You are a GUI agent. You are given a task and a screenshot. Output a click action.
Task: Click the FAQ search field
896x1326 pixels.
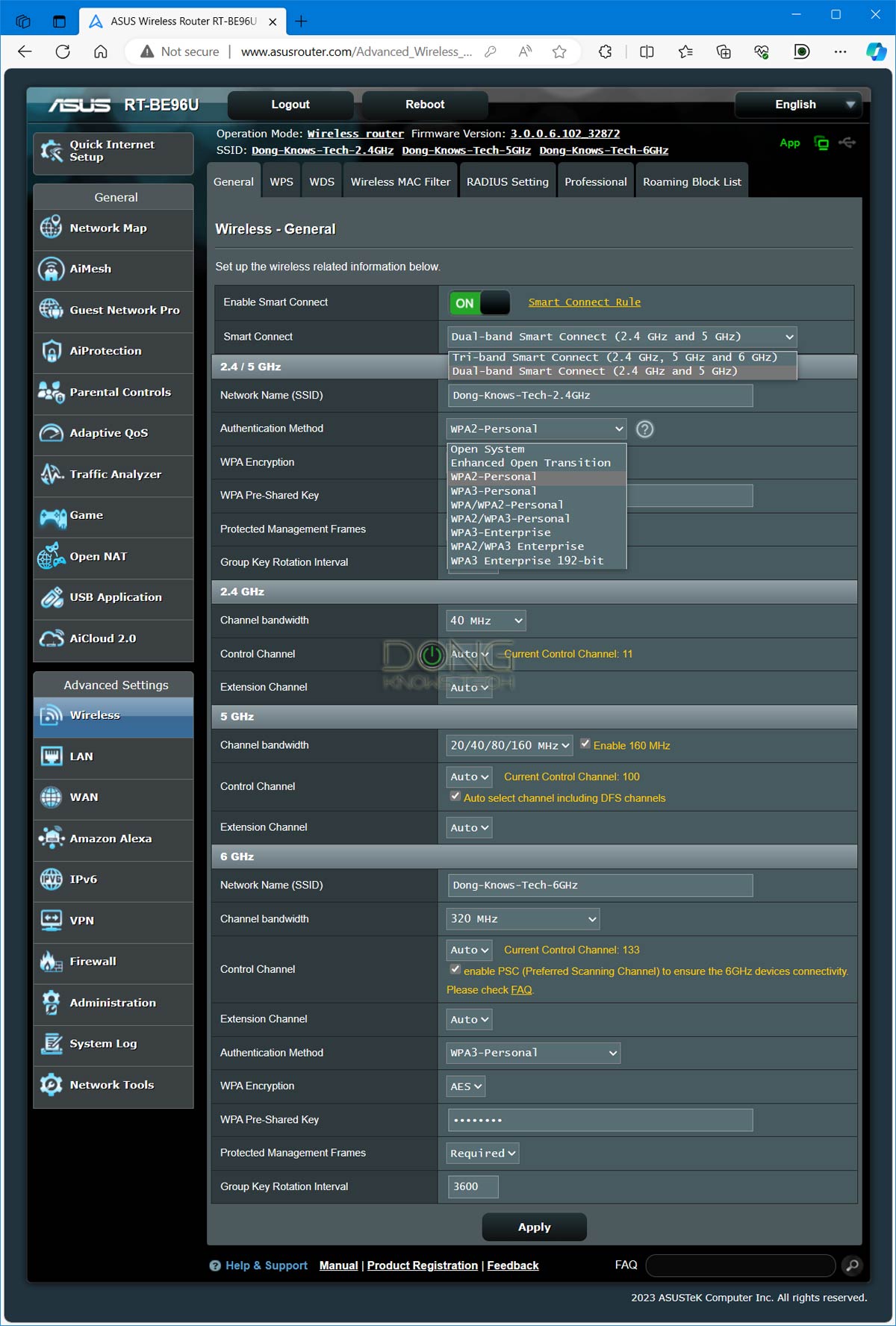pyautogui.click(x=741, y=1266)
